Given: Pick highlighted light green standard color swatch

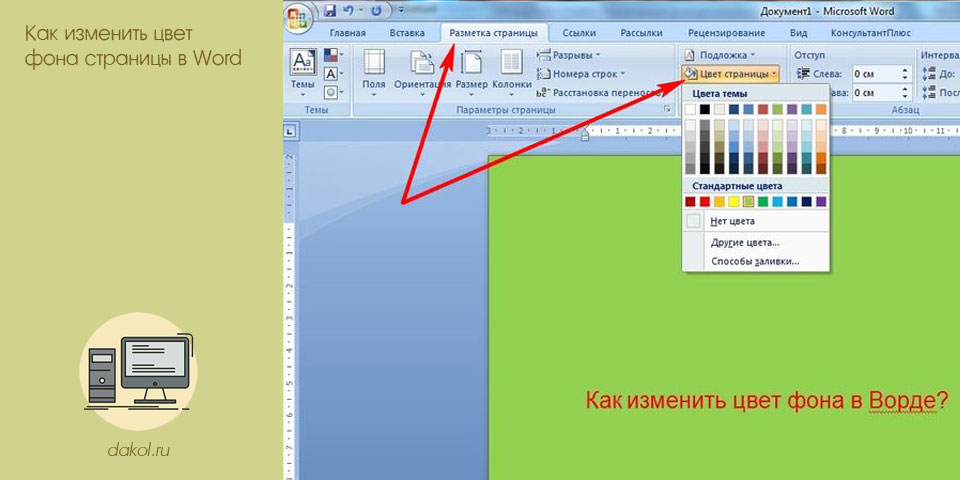Looking at the screenshot, I should point(748,201).
